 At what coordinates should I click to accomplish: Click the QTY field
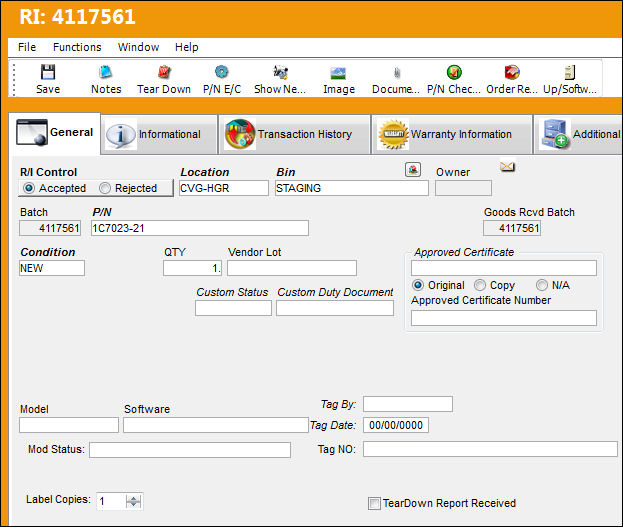pyautogui.click(x=192, y=268)
